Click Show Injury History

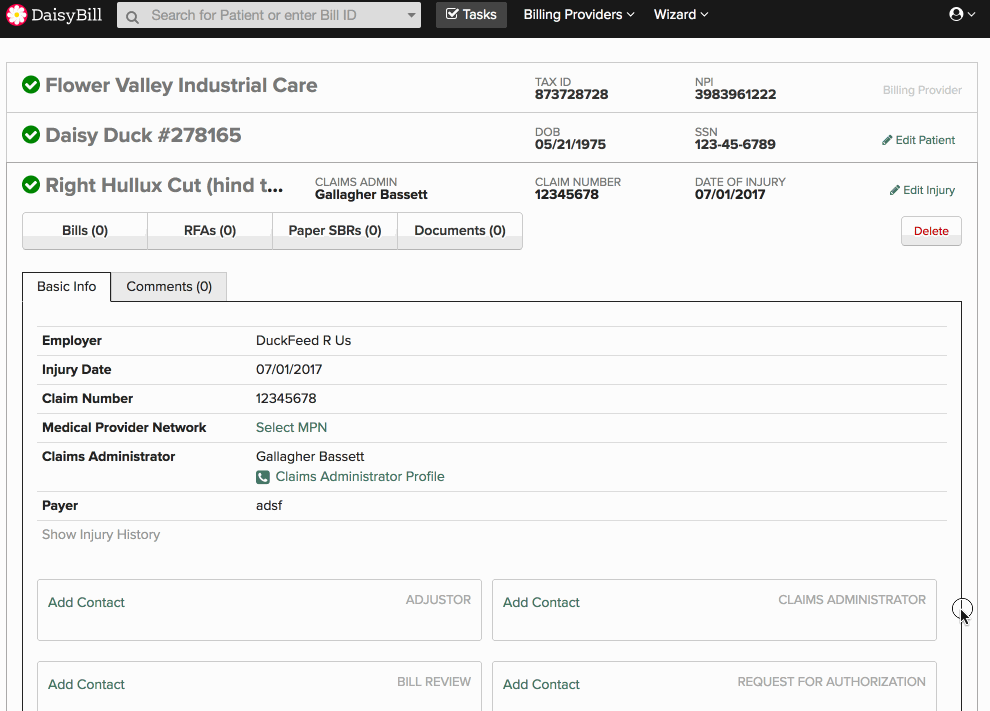[x=101, y=534]
